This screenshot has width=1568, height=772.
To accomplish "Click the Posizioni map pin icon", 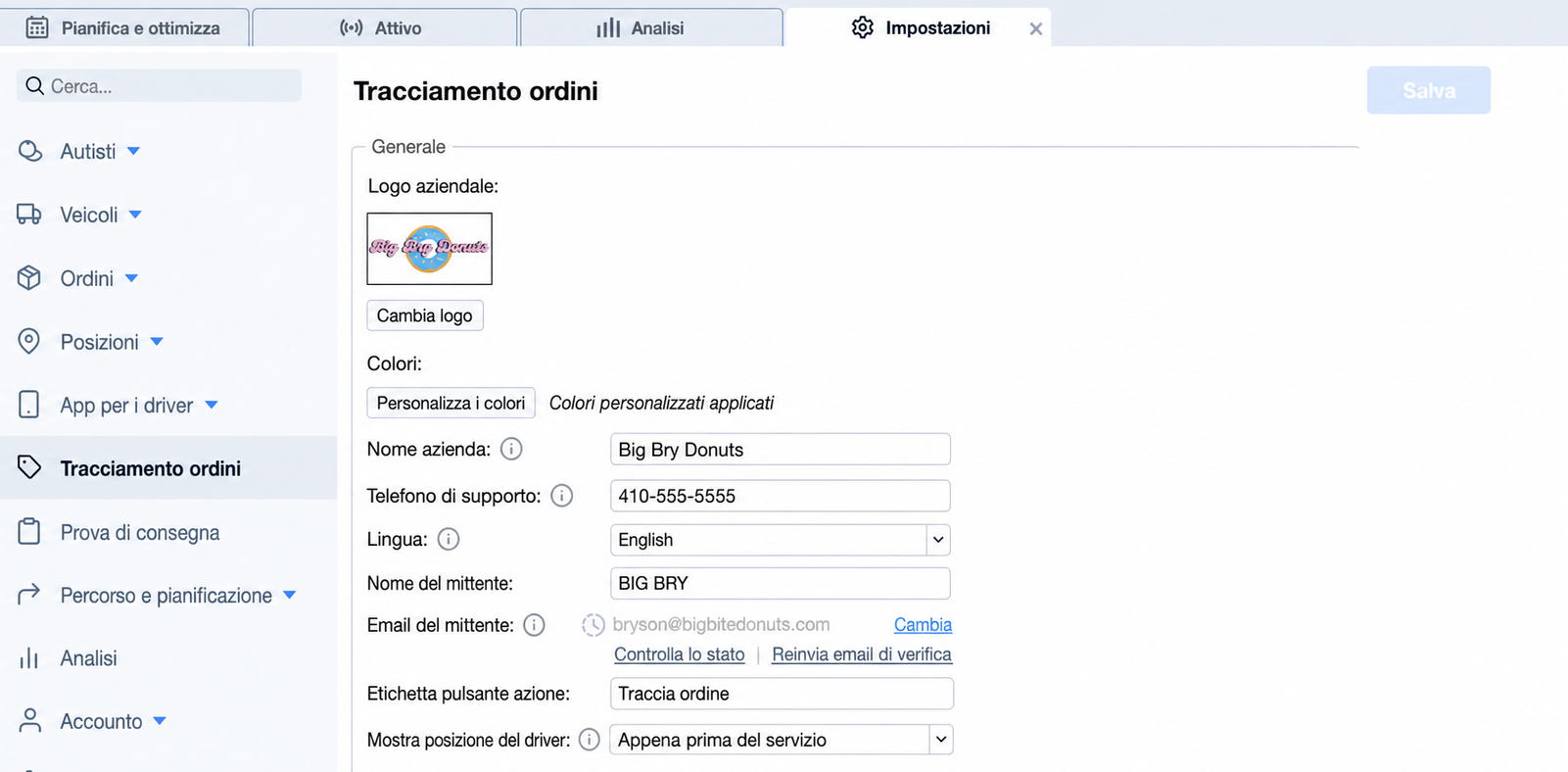I will (29, 341).
